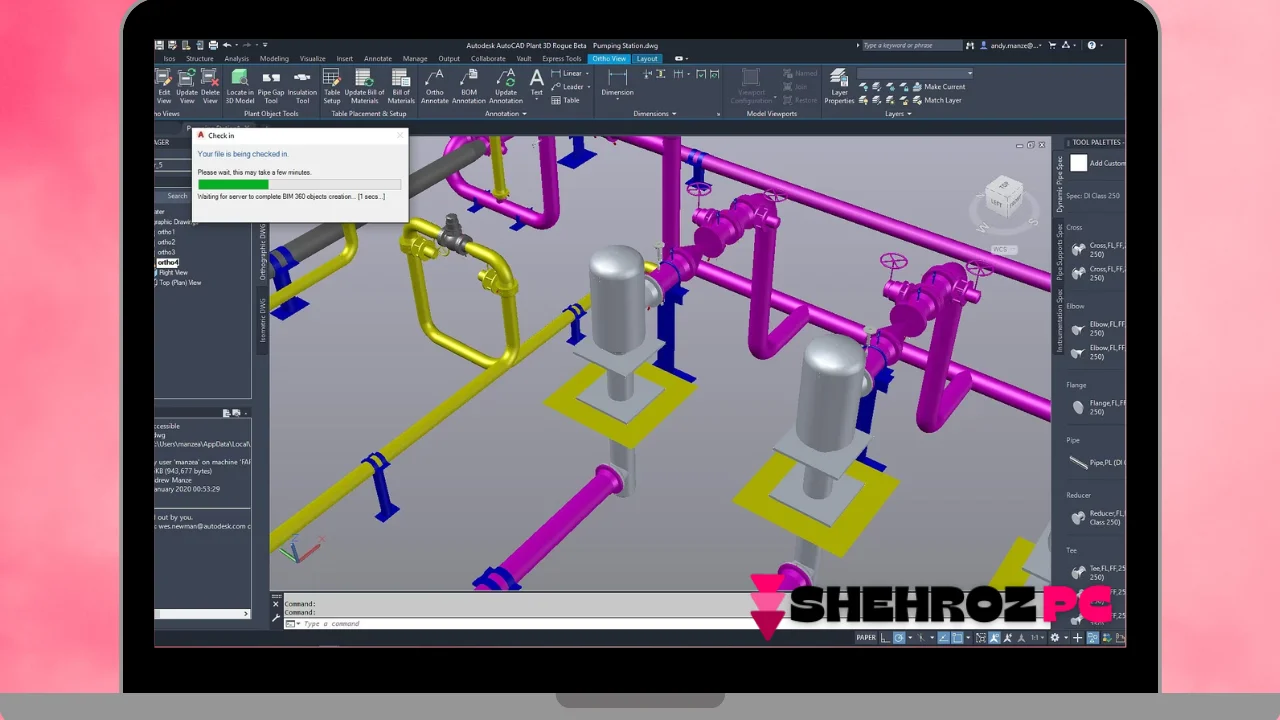Click the Flange item in tool palette
1280x720 pixels.
click(x=1096, y=407)
